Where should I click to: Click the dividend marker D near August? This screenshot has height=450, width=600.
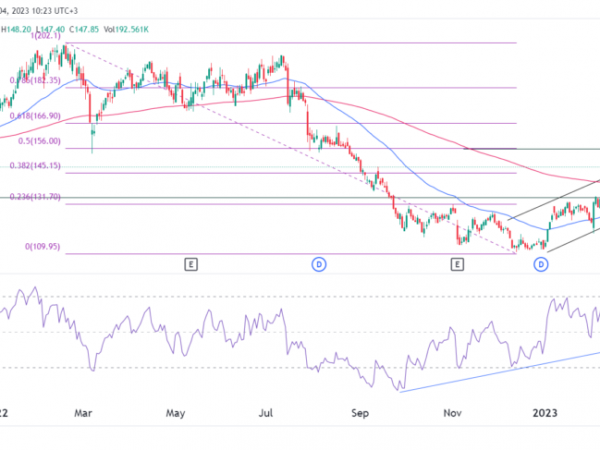(319, 264)
